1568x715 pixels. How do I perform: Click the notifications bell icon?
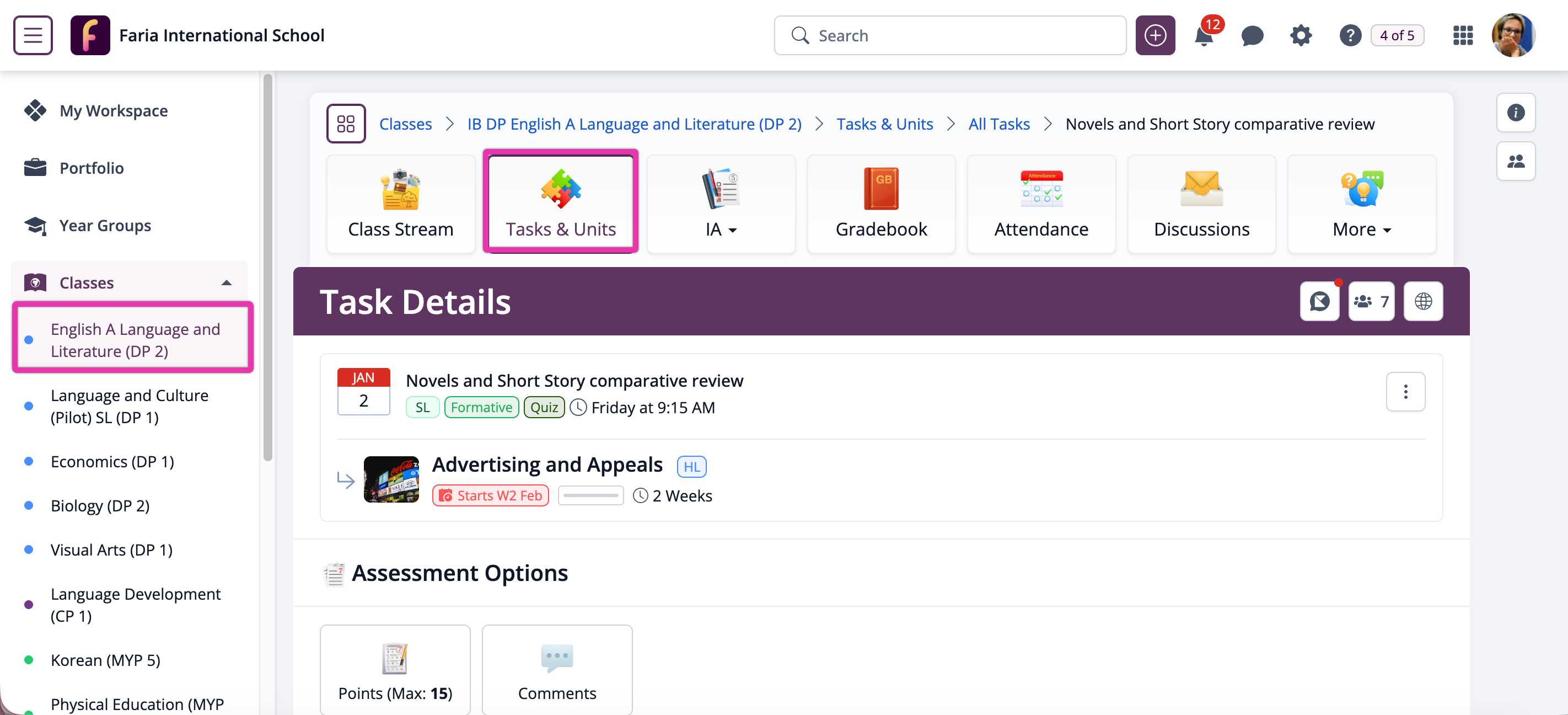[x=1204, y=36]
